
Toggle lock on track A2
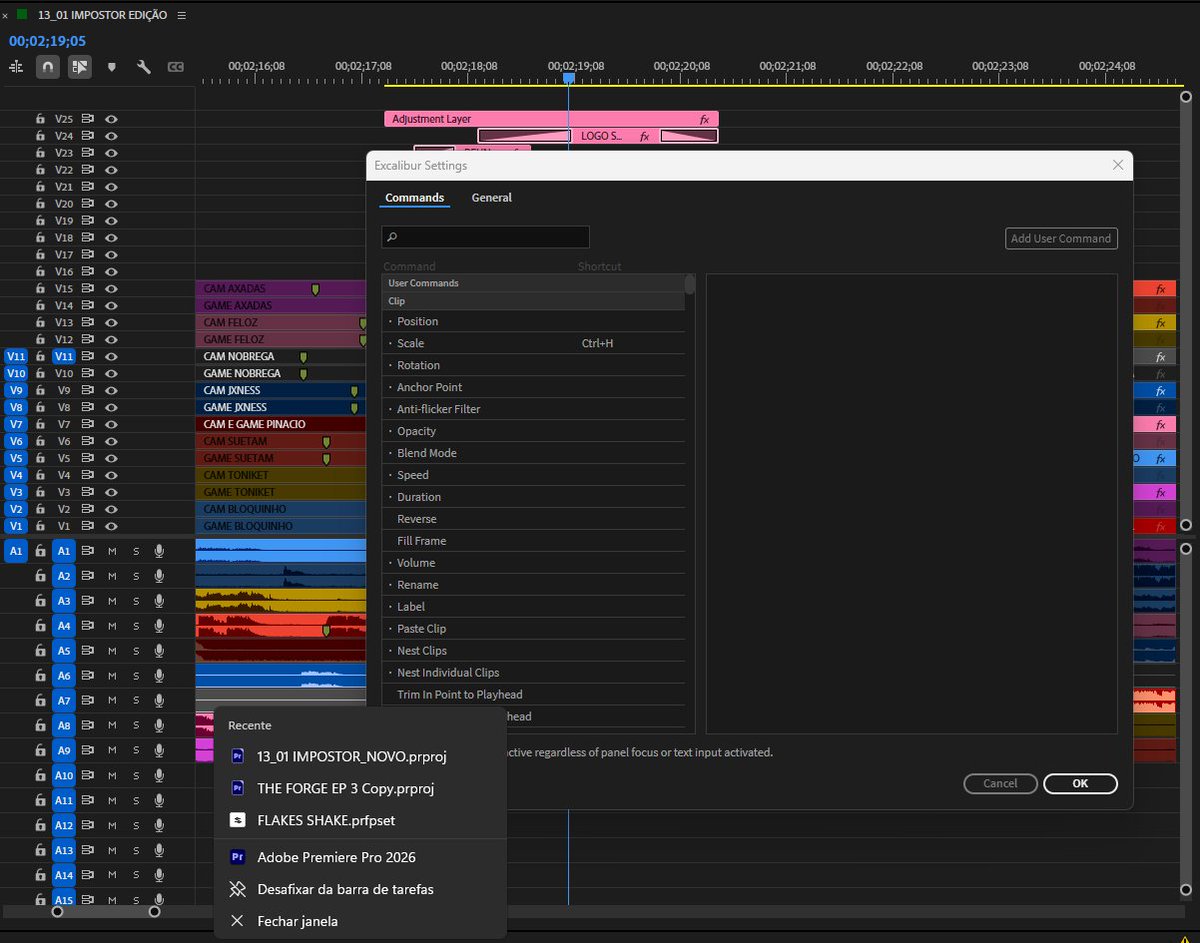40,576
